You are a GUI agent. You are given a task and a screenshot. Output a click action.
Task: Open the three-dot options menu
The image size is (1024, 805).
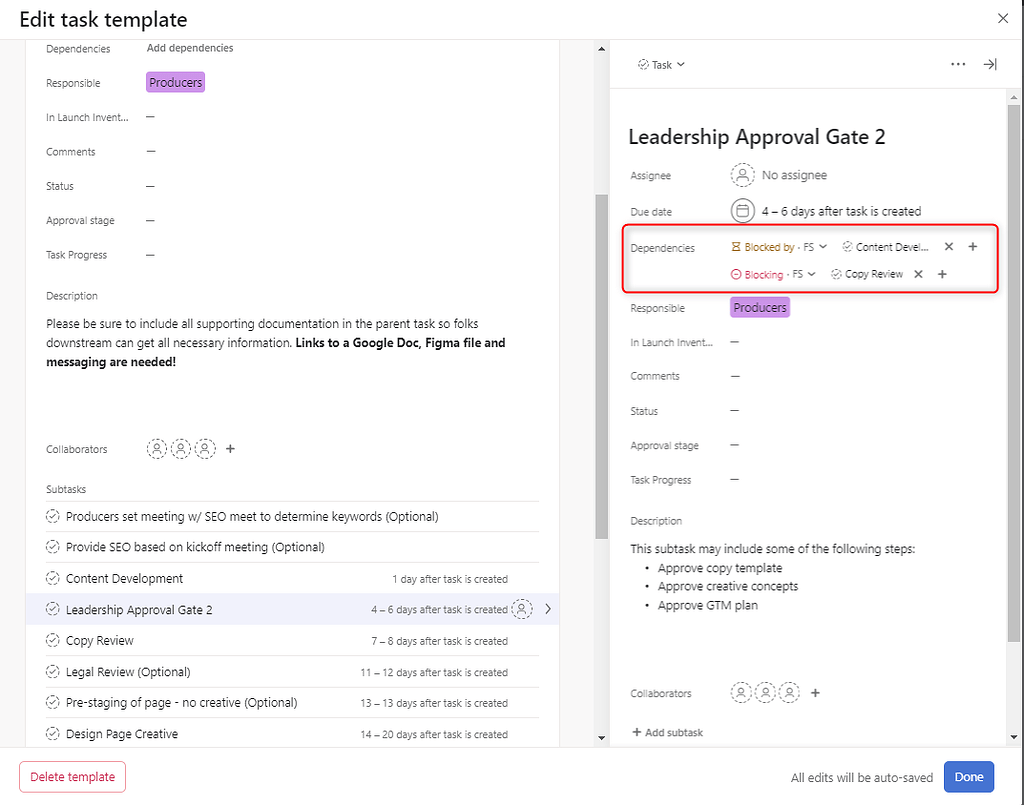(958, 64)
